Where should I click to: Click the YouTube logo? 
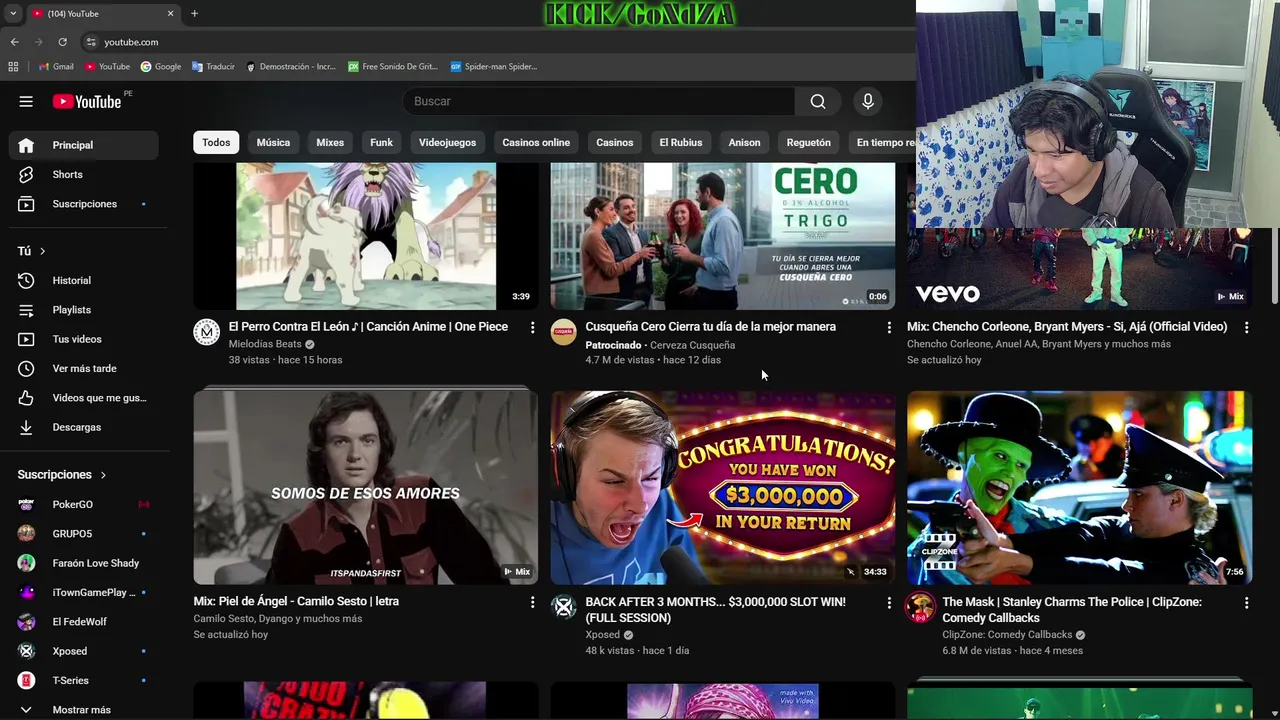pos(87,101)
